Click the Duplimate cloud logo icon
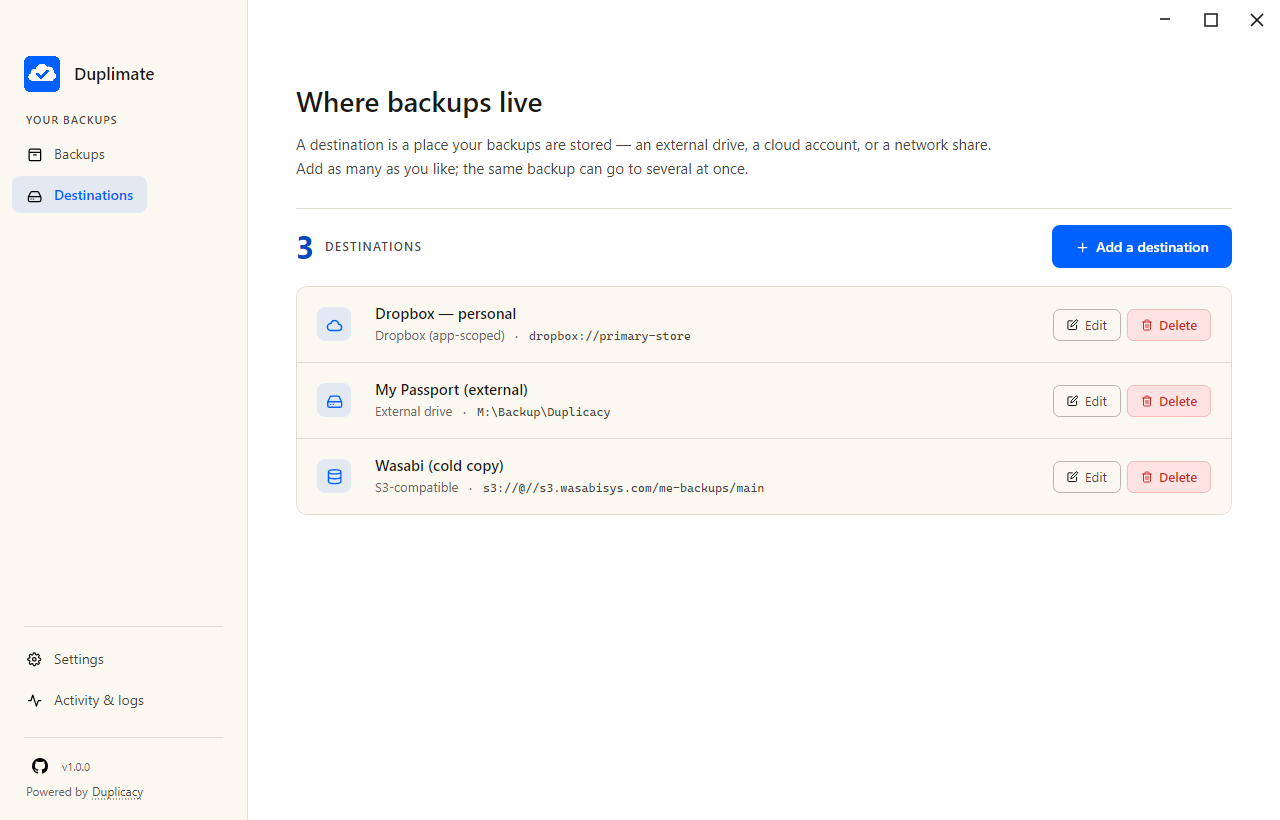The height and width of the screenshot is (820, 1280). pyautogui.click(x=42, y=74)
